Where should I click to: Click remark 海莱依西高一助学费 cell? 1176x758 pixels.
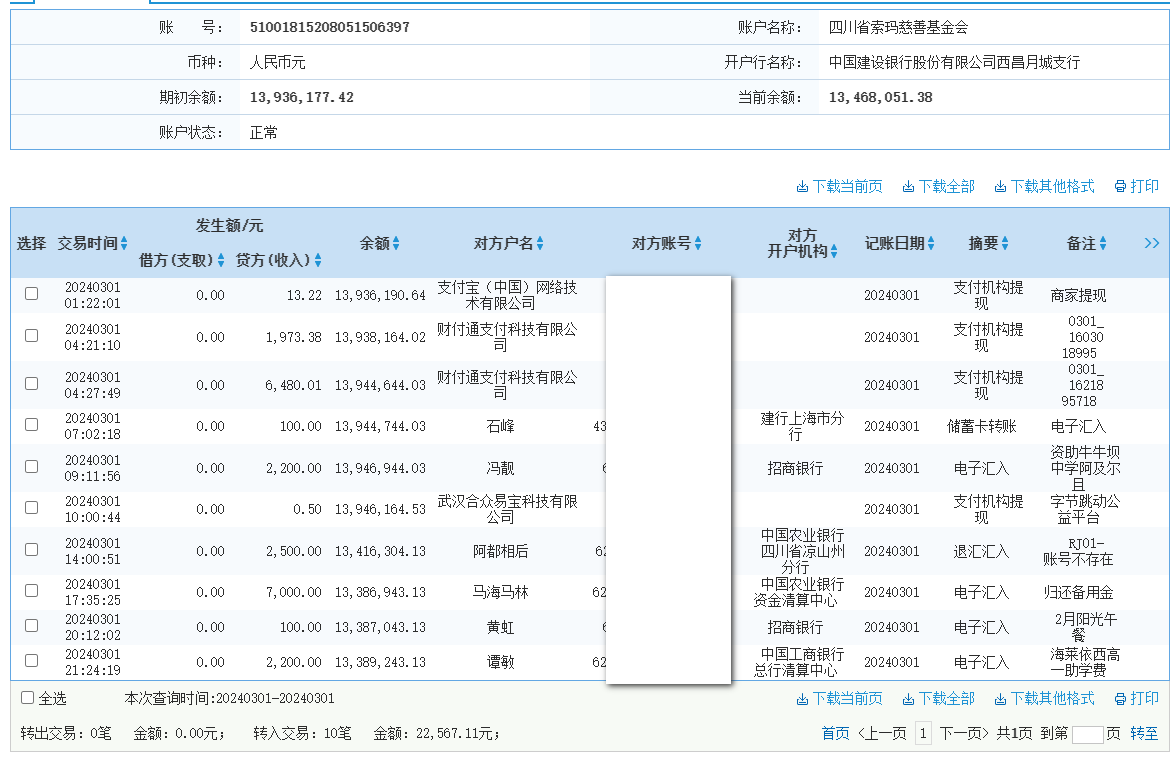click(1084, 662)
